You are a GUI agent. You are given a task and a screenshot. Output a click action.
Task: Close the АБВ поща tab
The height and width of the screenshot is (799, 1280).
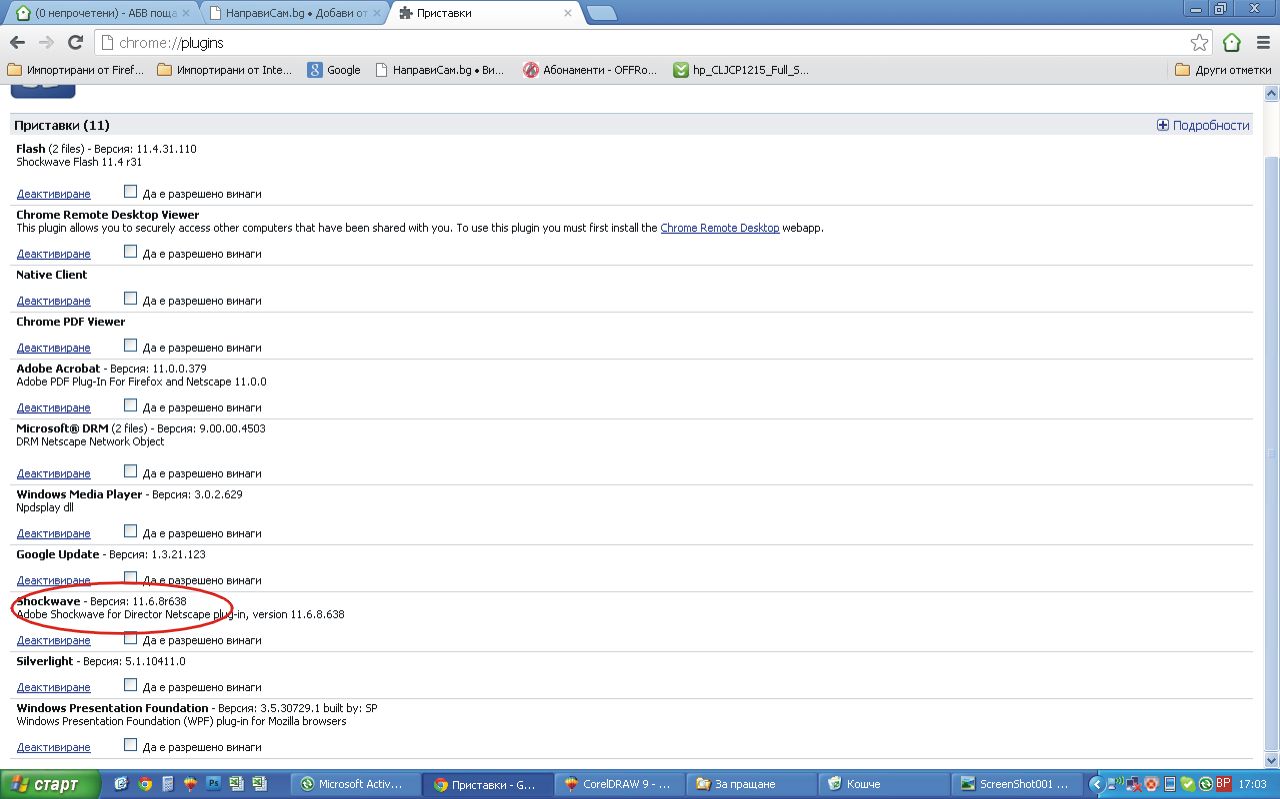tap(185, 14)
